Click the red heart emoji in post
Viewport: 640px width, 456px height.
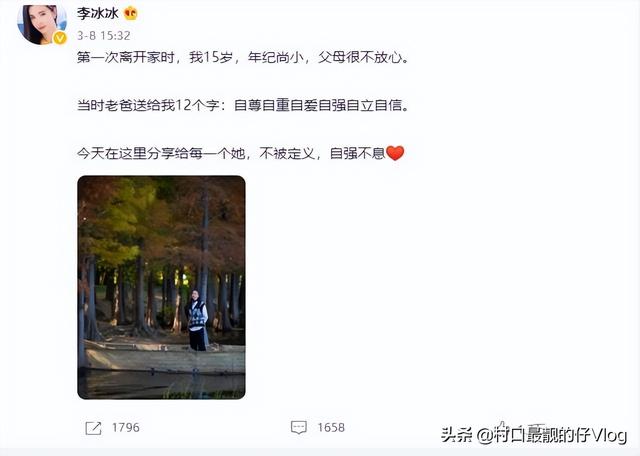tap(395, 153)
